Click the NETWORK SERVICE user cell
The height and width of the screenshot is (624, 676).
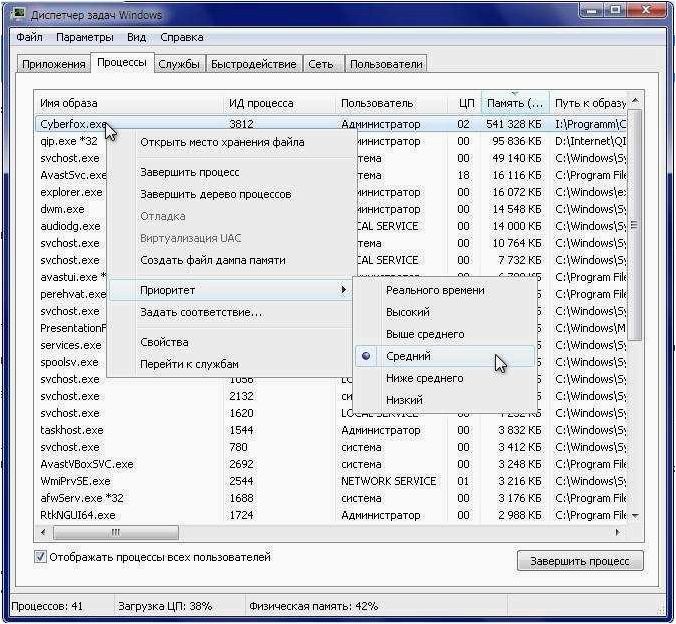click(389, 481)
